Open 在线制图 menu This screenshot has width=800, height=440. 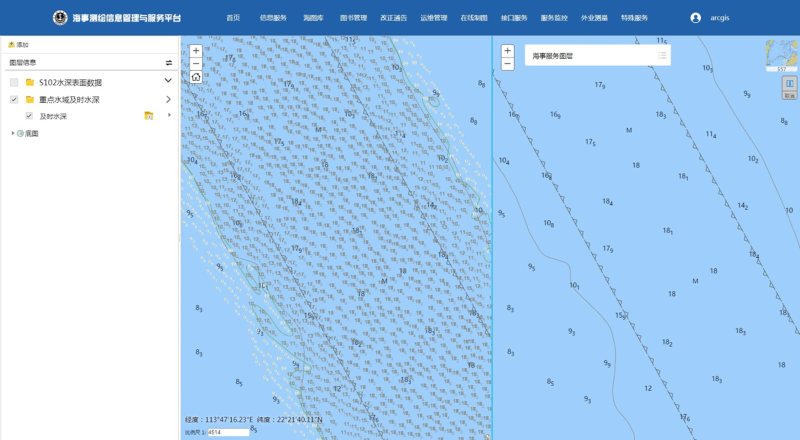point(474,18)
